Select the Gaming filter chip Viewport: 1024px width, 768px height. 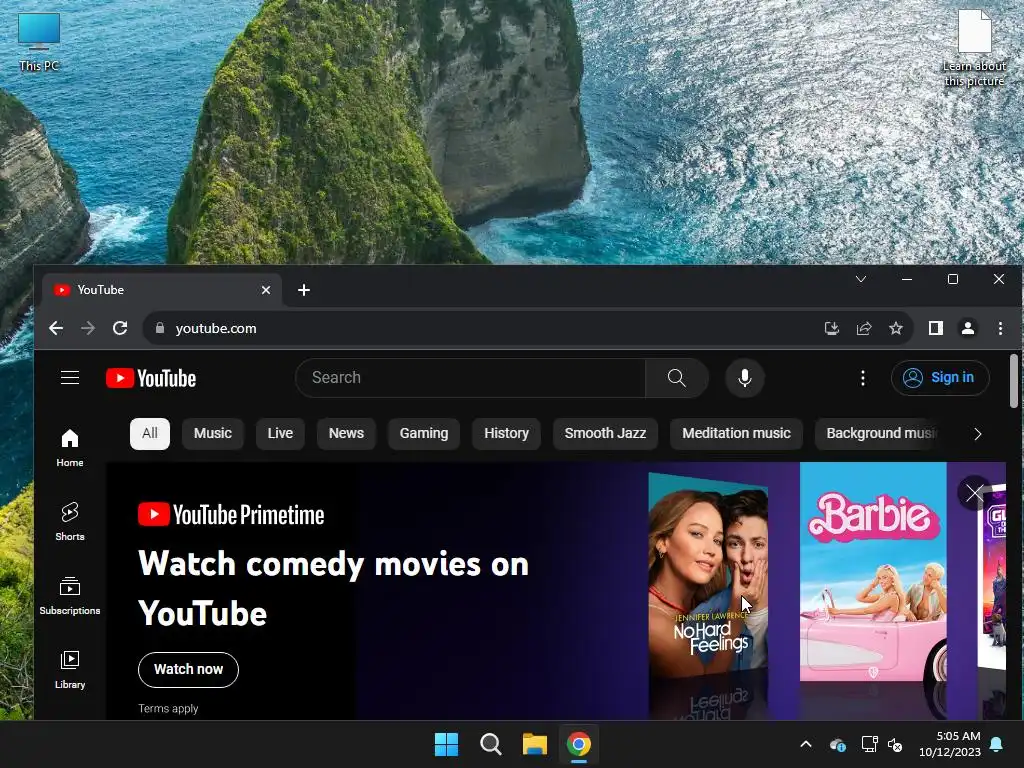(424, 434)
